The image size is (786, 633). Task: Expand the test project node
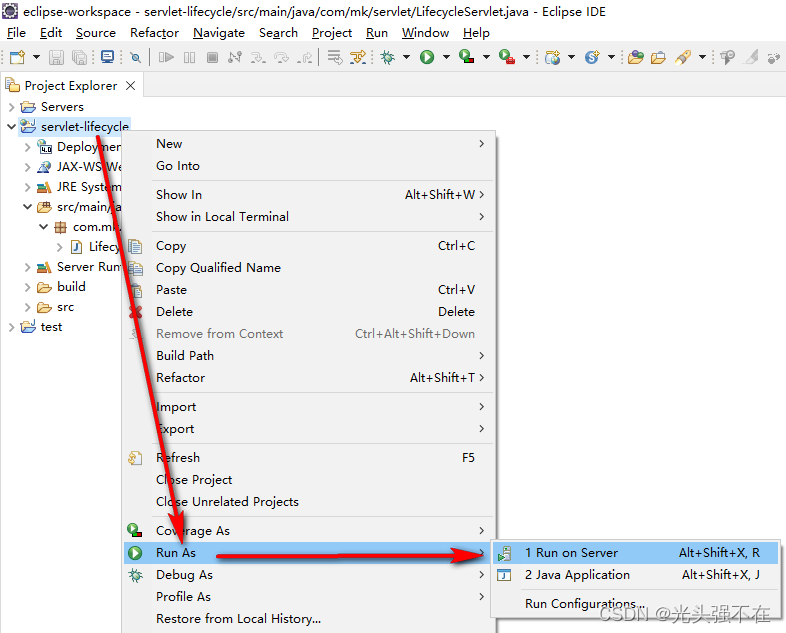12,327
